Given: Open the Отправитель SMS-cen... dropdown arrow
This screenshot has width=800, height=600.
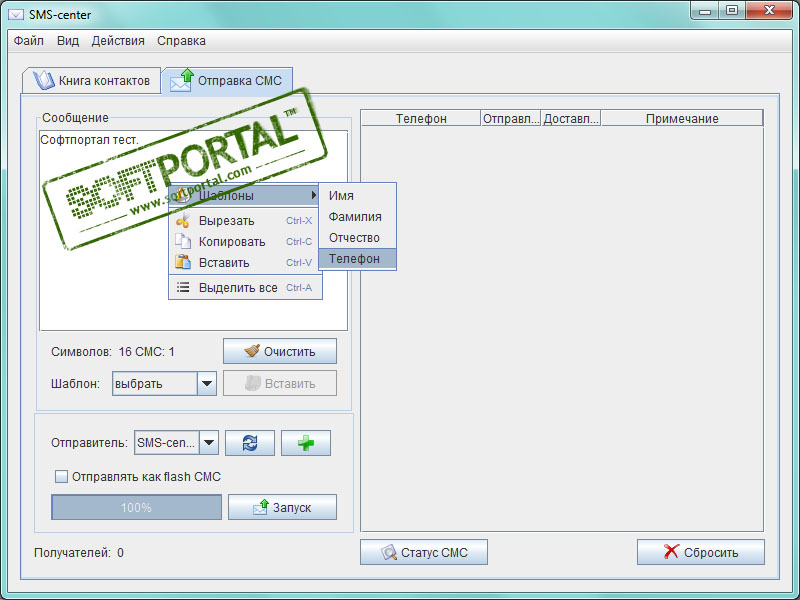Looking at the screenshot, I should tap(209, 443).
